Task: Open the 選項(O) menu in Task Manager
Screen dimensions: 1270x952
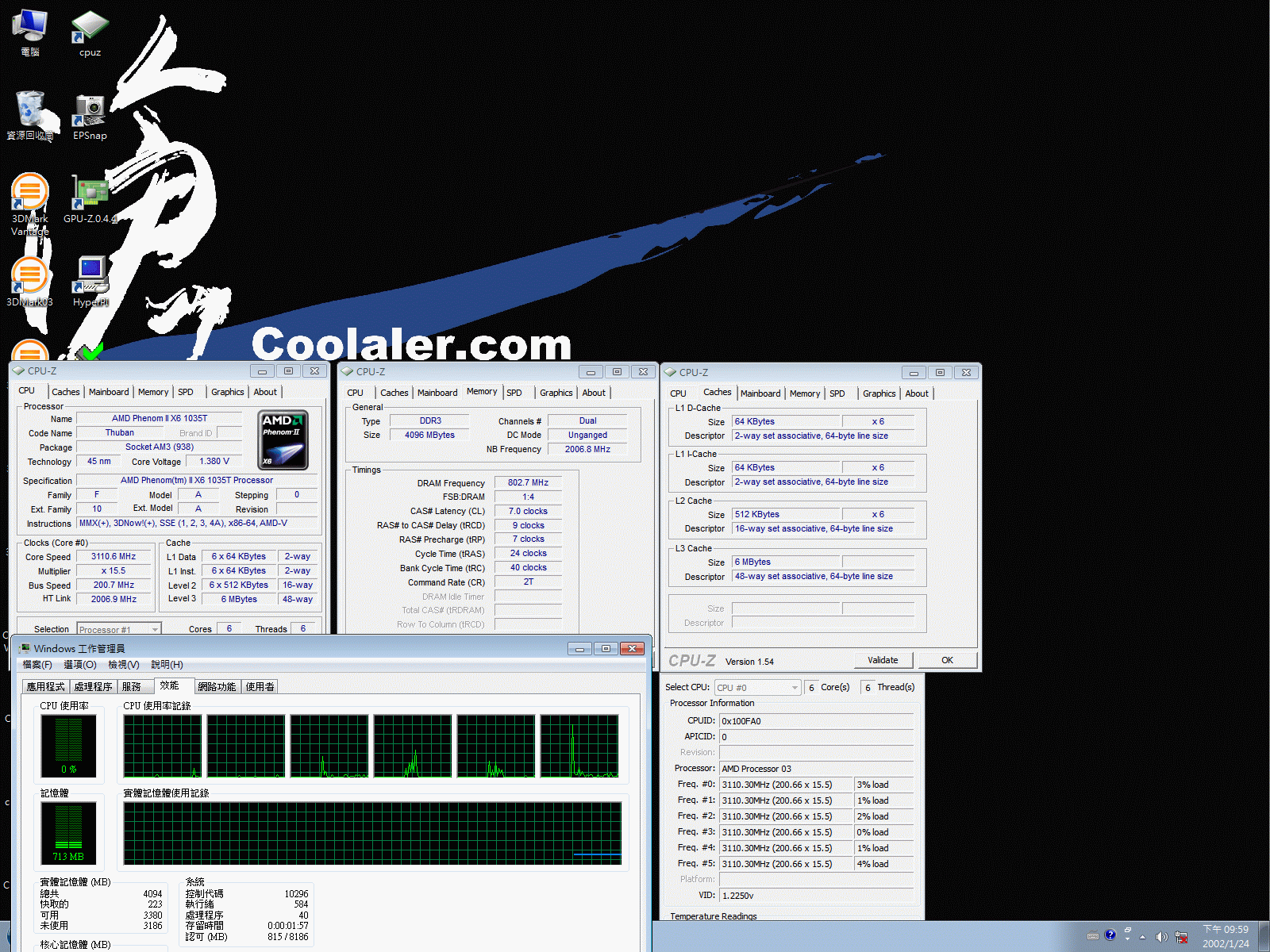Action: tap(80, 665)
